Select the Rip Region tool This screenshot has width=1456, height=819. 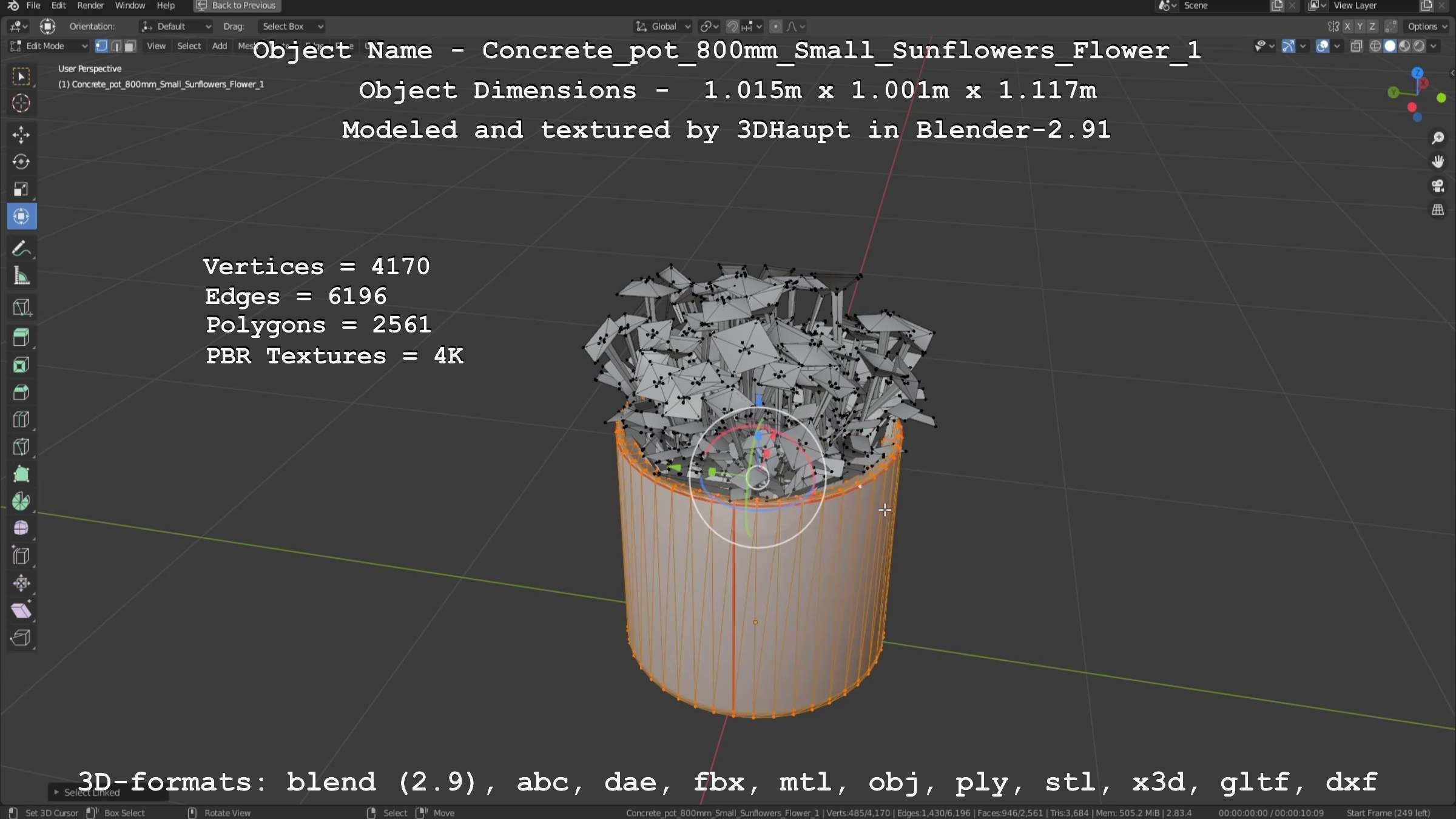[x=21, y=638]
